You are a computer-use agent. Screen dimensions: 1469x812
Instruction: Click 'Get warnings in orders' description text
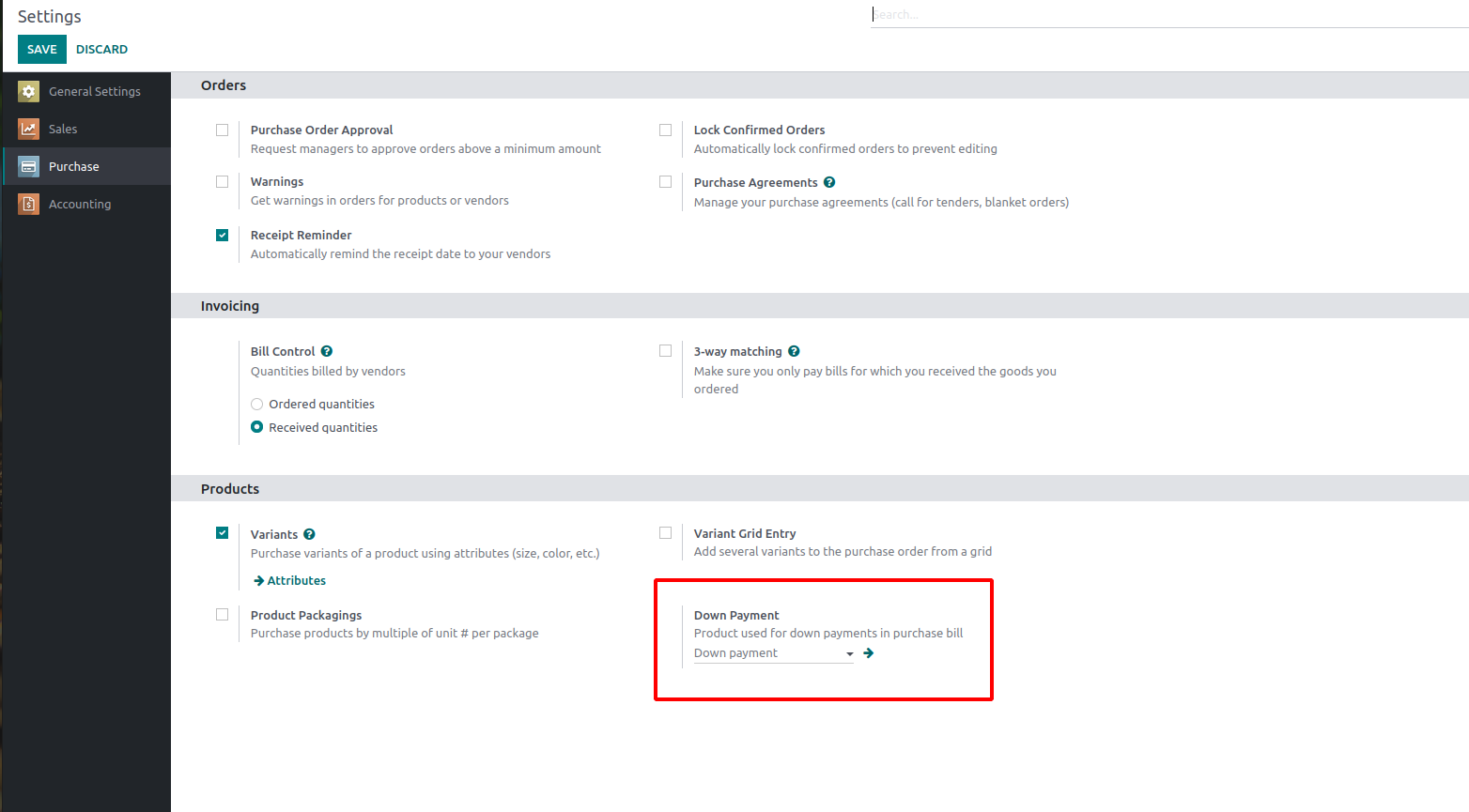point(379,200)
